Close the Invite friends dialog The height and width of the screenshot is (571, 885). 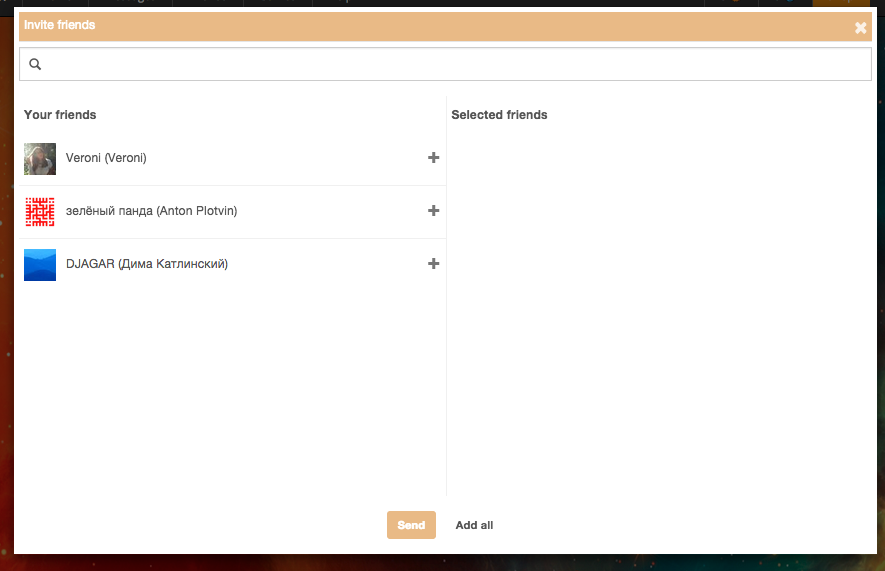point(860,28)
